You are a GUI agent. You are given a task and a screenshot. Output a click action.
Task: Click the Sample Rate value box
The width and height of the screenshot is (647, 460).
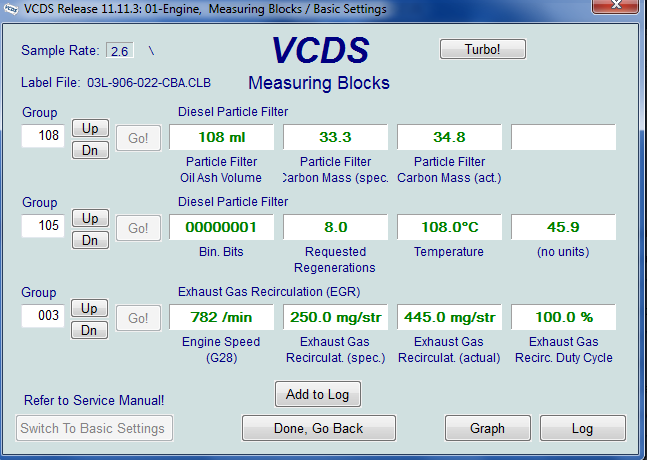pos(119,51)
